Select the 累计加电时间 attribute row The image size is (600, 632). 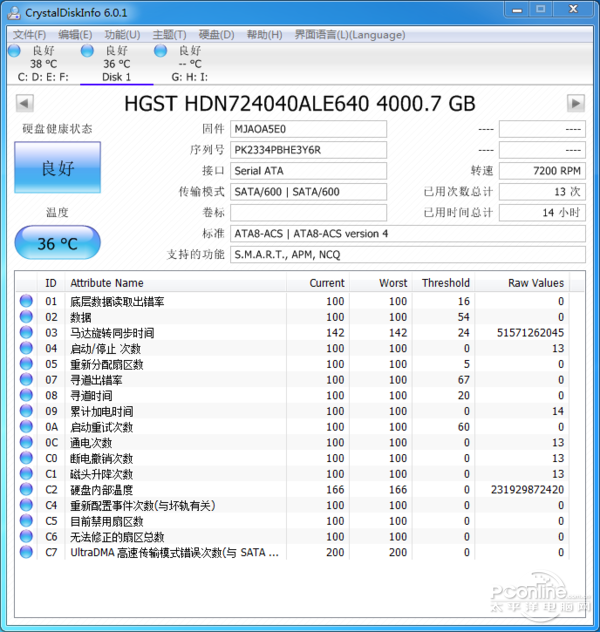coord(292,411)
